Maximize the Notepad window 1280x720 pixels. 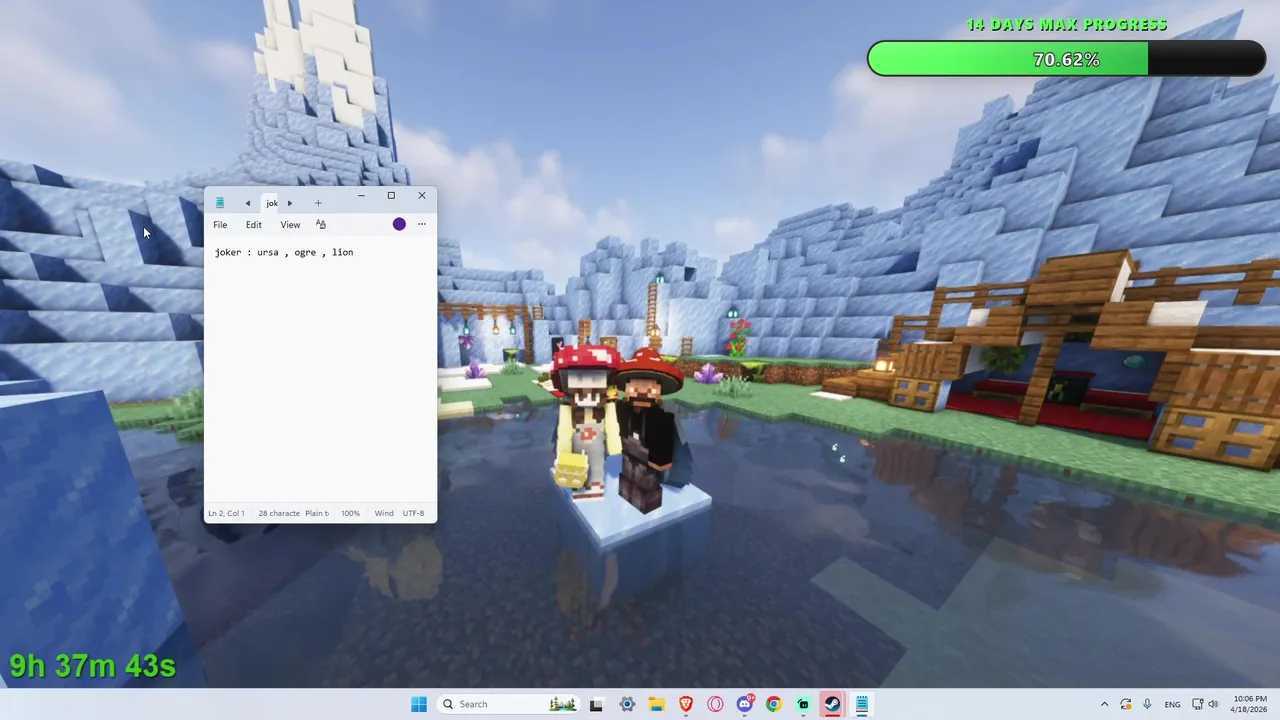coord(391,196)
